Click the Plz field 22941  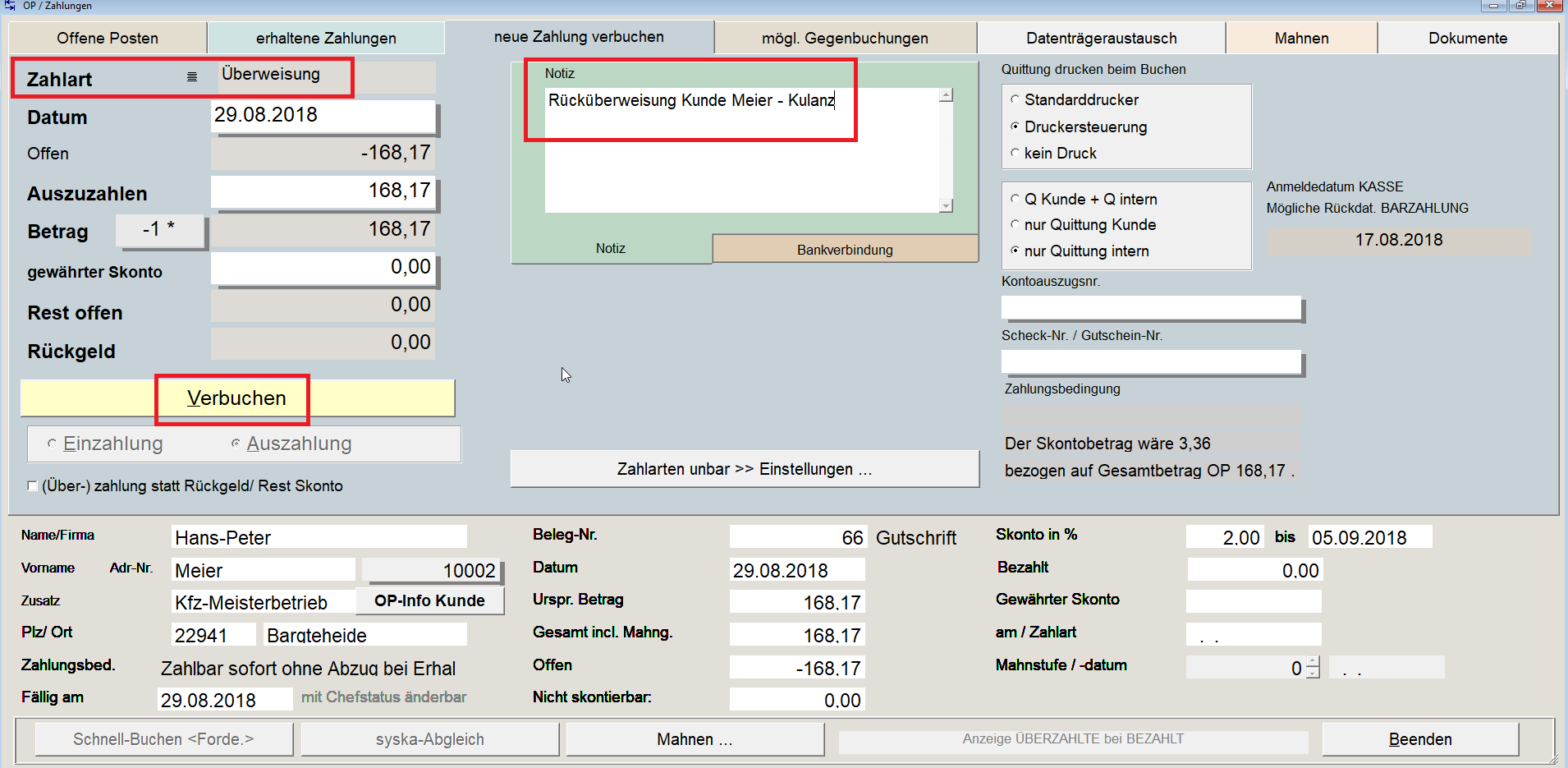click(213, 635)
